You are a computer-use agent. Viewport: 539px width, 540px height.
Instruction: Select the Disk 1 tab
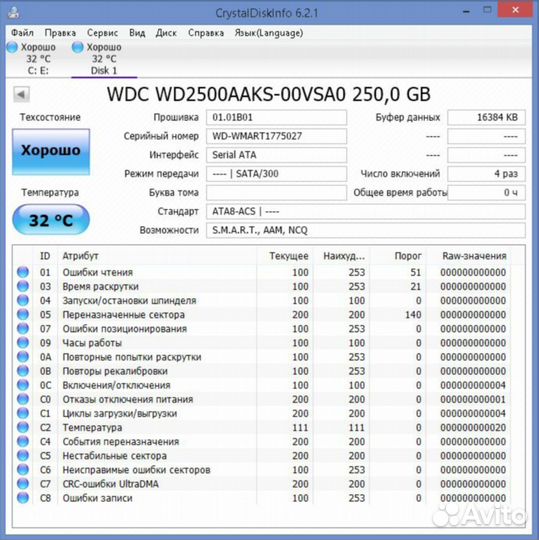(104, 59)
